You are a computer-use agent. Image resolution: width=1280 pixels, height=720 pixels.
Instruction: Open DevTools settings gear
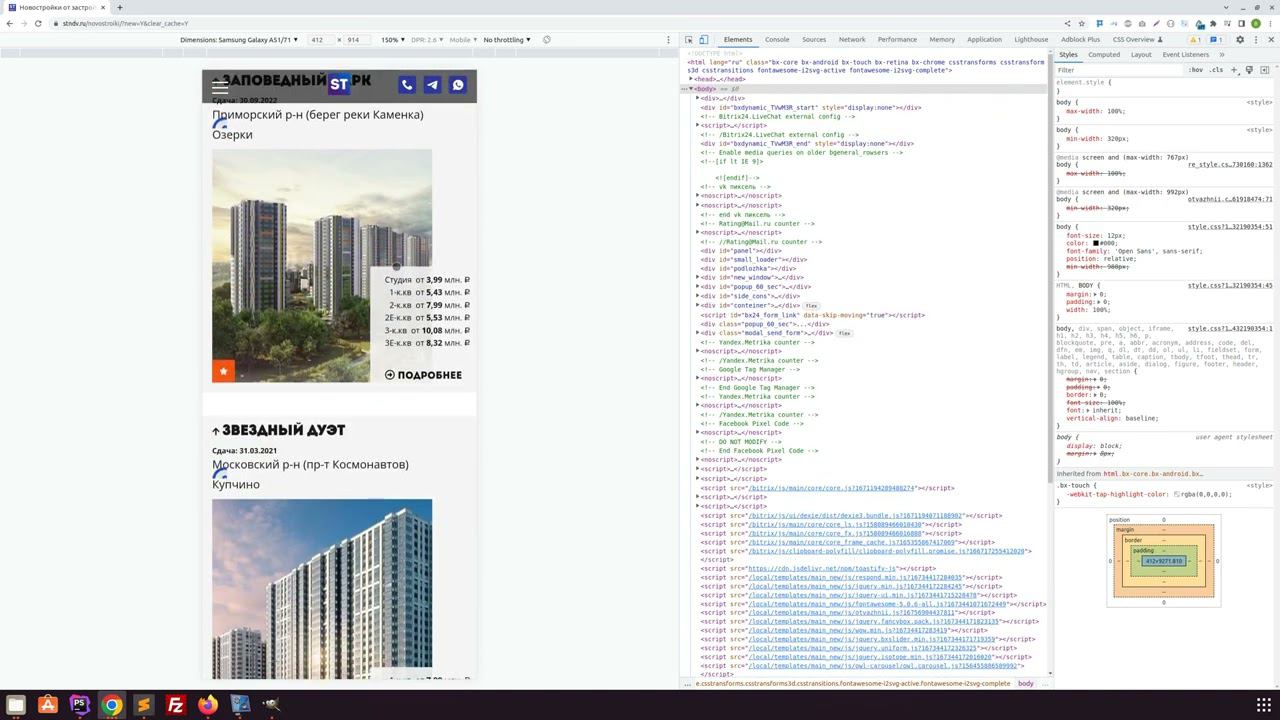click(1240, 40)
